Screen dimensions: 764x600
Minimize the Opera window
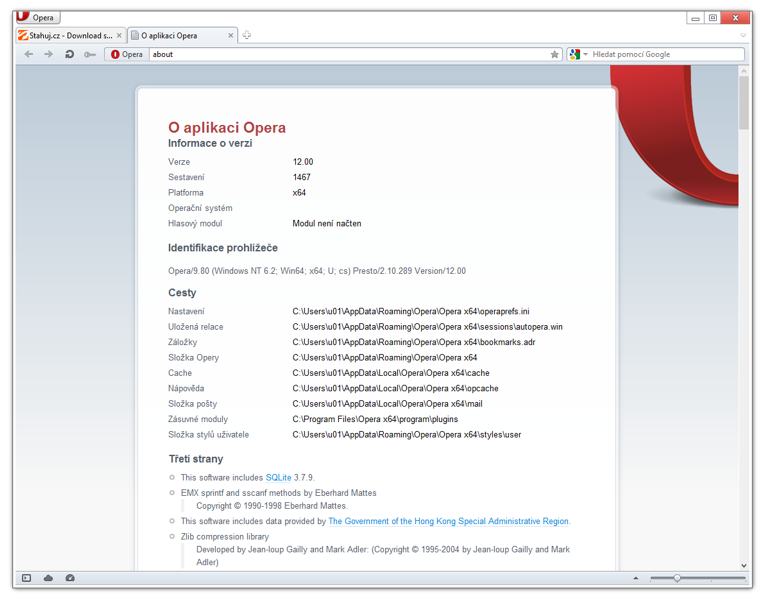point(696,18)
